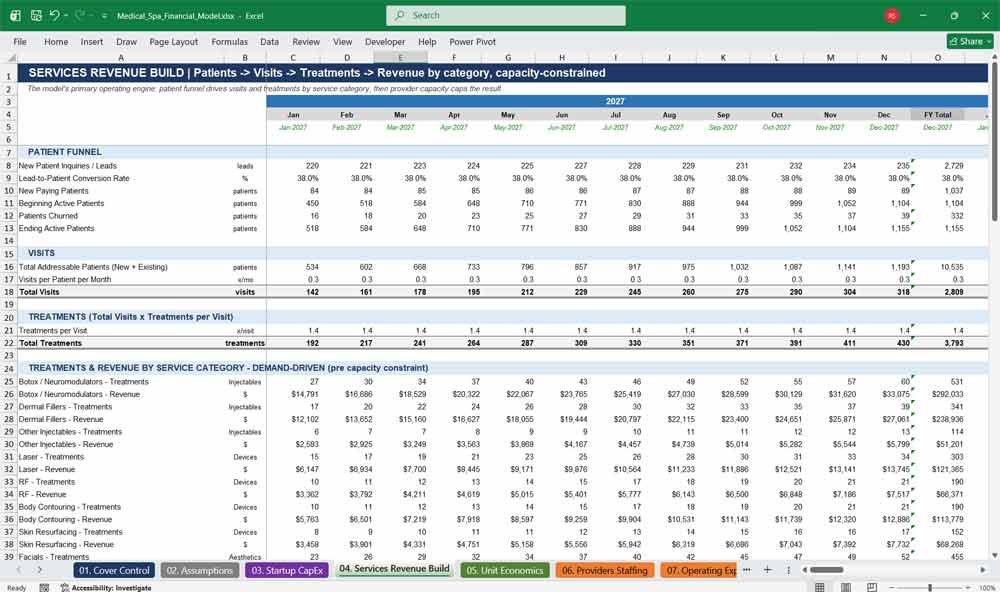Open the File menu
1000x592 pixels.
[x=20, y=41]
